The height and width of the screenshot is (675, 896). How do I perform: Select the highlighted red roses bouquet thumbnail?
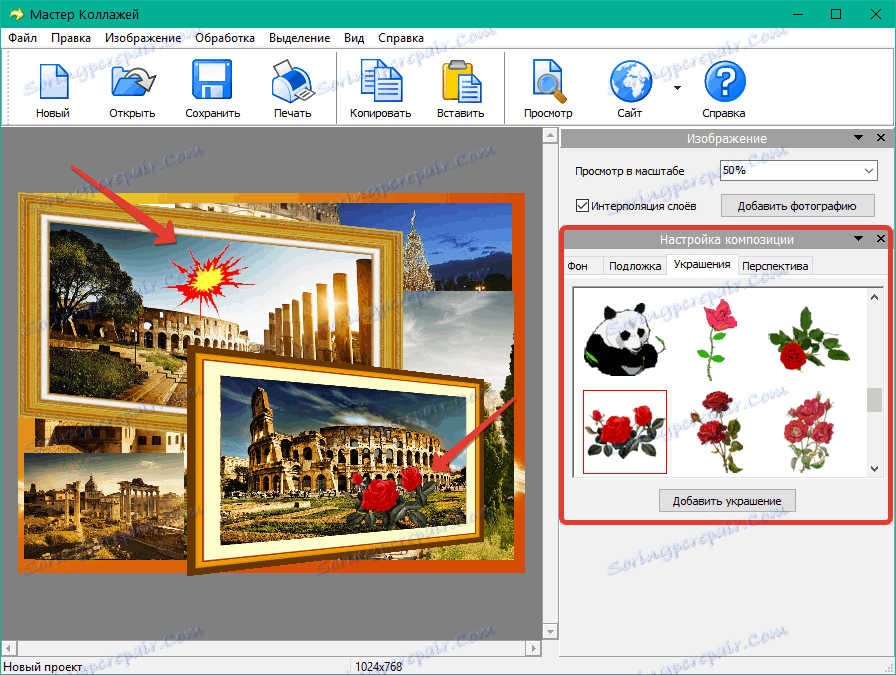pos(625,432)
